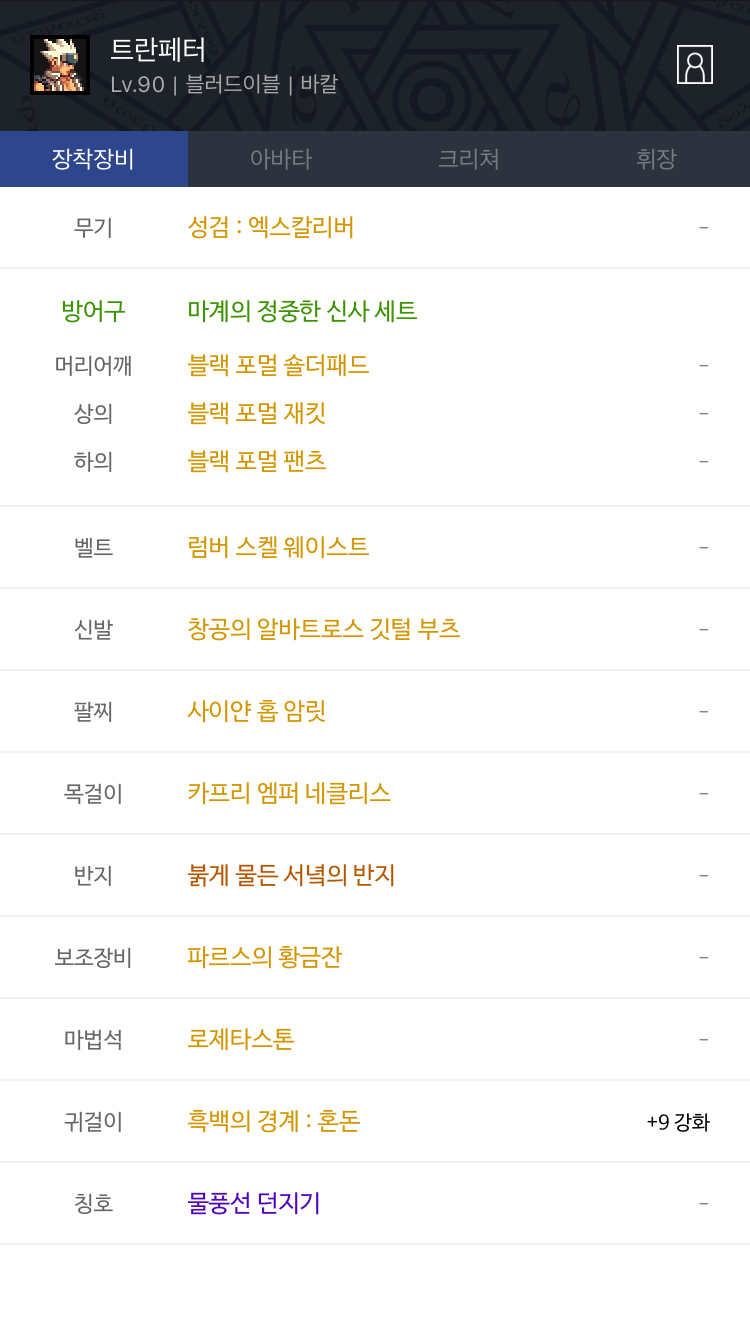Open weapon 성검 : 엑스칼리버
The height and width of the screenshot is (1334, 750).
pos(271,227)
